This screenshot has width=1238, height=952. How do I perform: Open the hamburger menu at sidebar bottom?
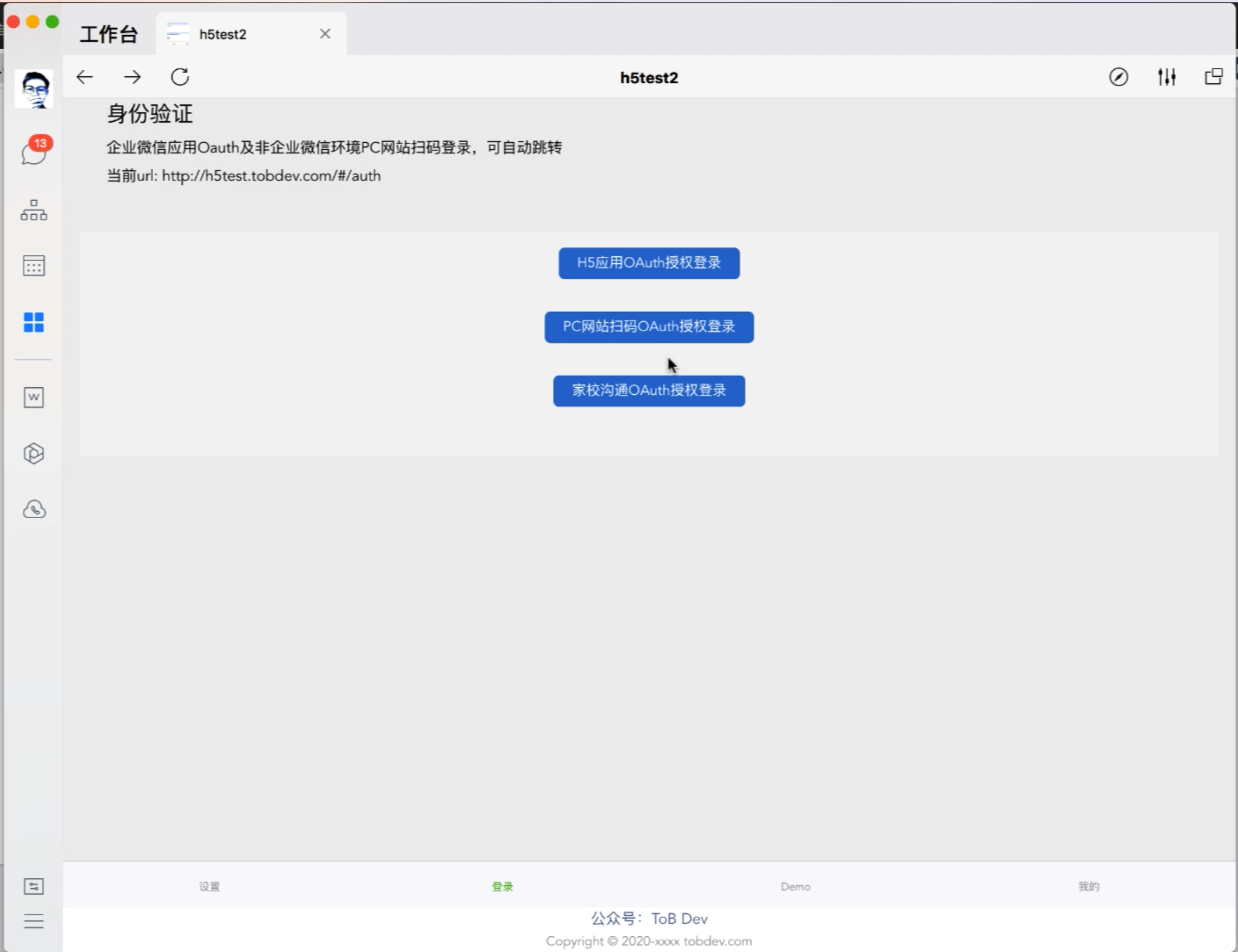click(x=34, y=921)
